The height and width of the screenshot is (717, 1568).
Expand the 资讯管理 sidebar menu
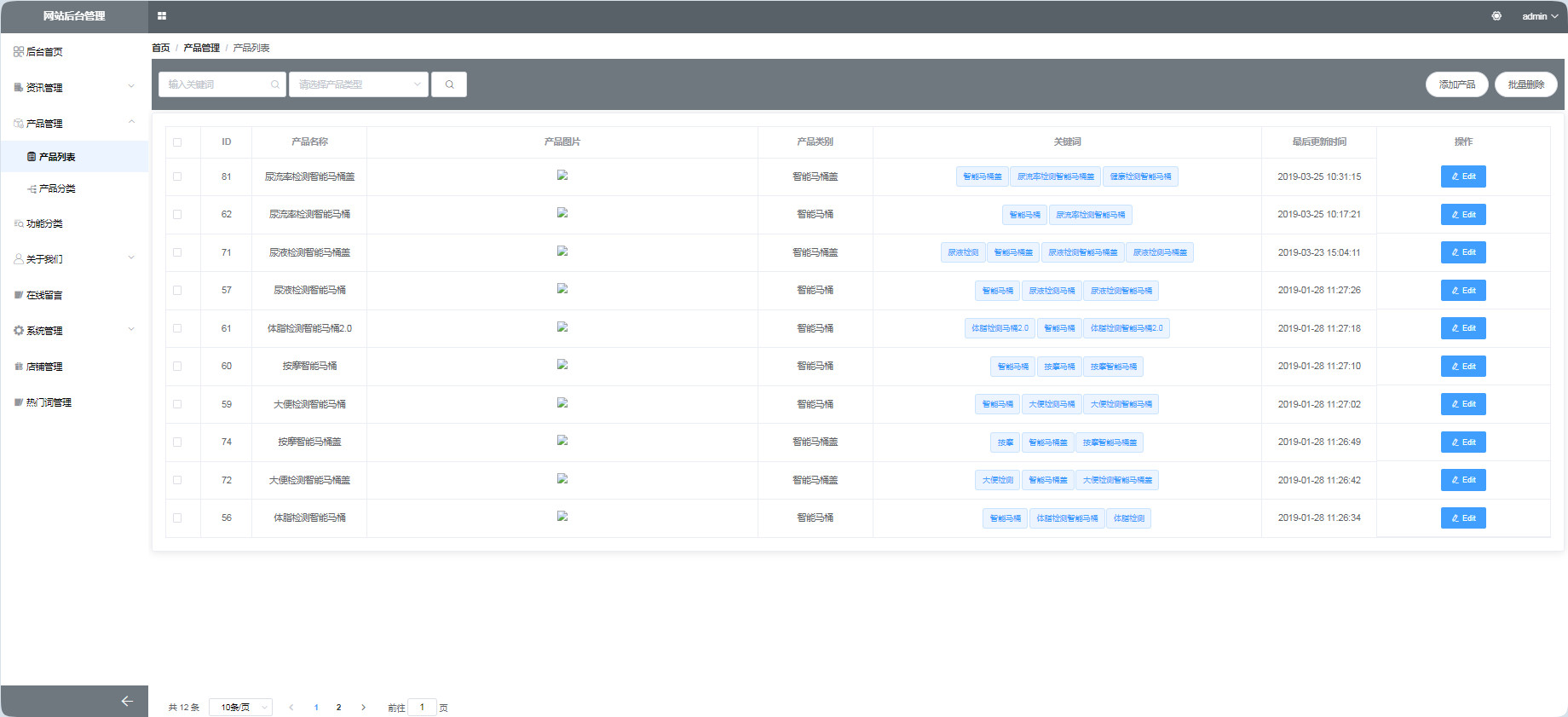(74, 87)
